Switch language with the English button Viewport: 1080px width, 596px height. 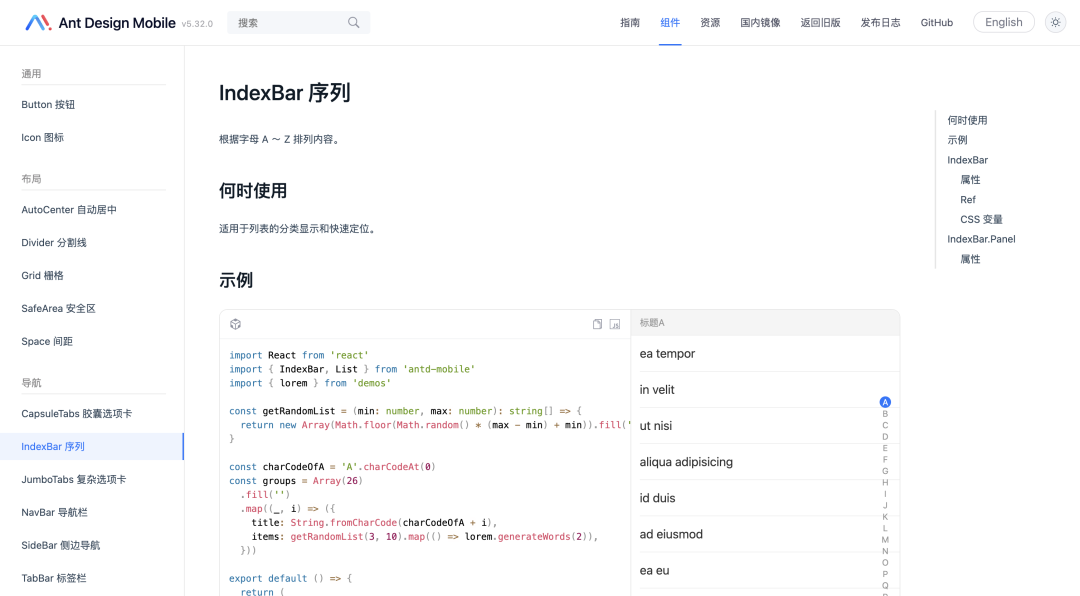1004,22
